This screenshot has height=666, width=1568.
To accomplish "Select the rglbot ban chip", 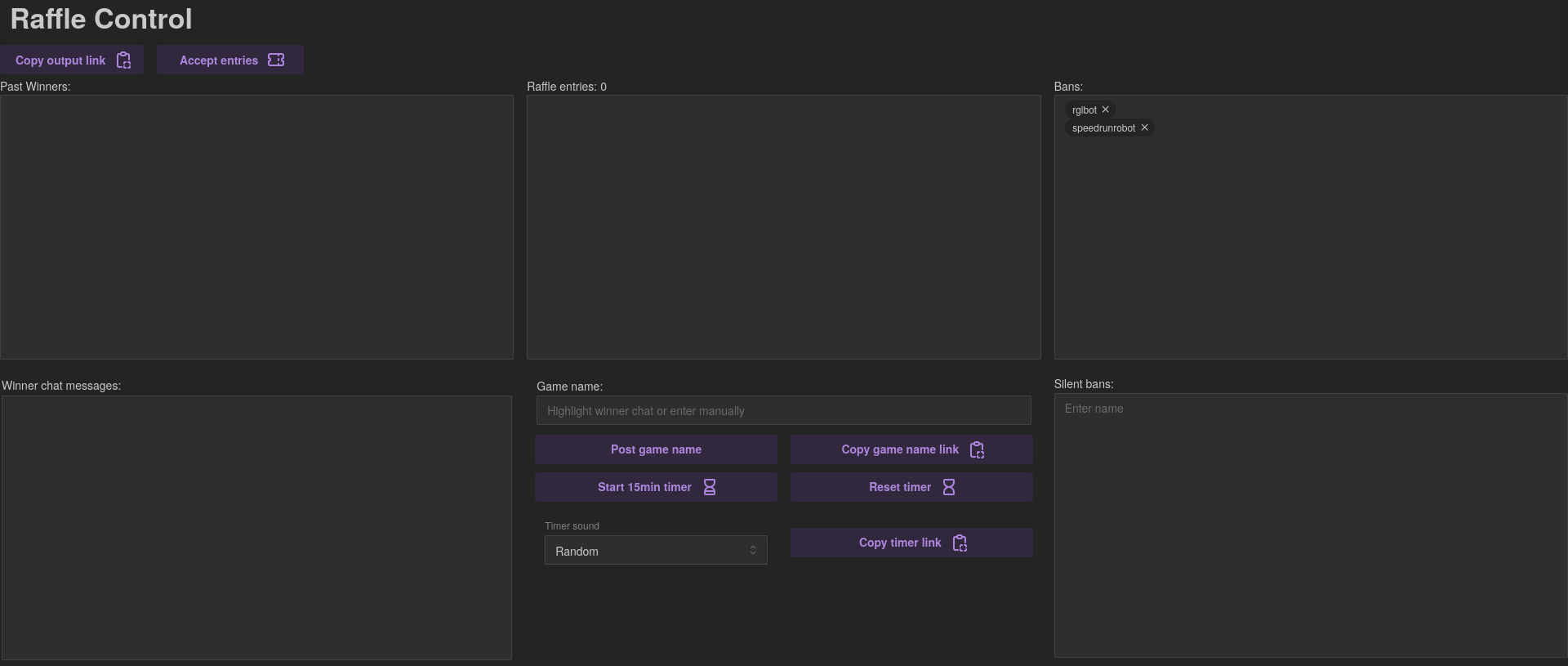I will coord(1084,110).
